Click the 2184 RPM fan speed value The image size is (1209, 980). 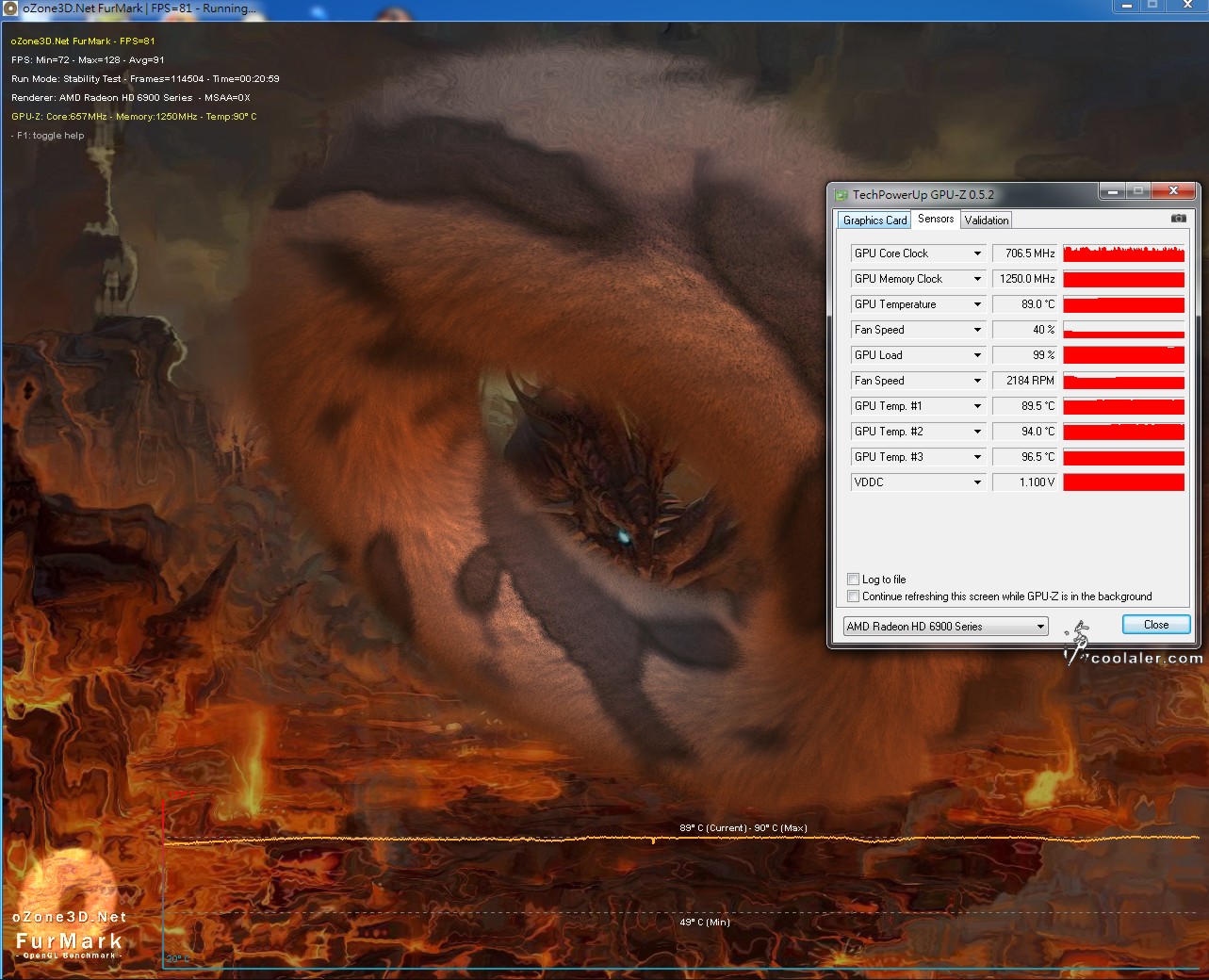click(x=1025, y=381)
